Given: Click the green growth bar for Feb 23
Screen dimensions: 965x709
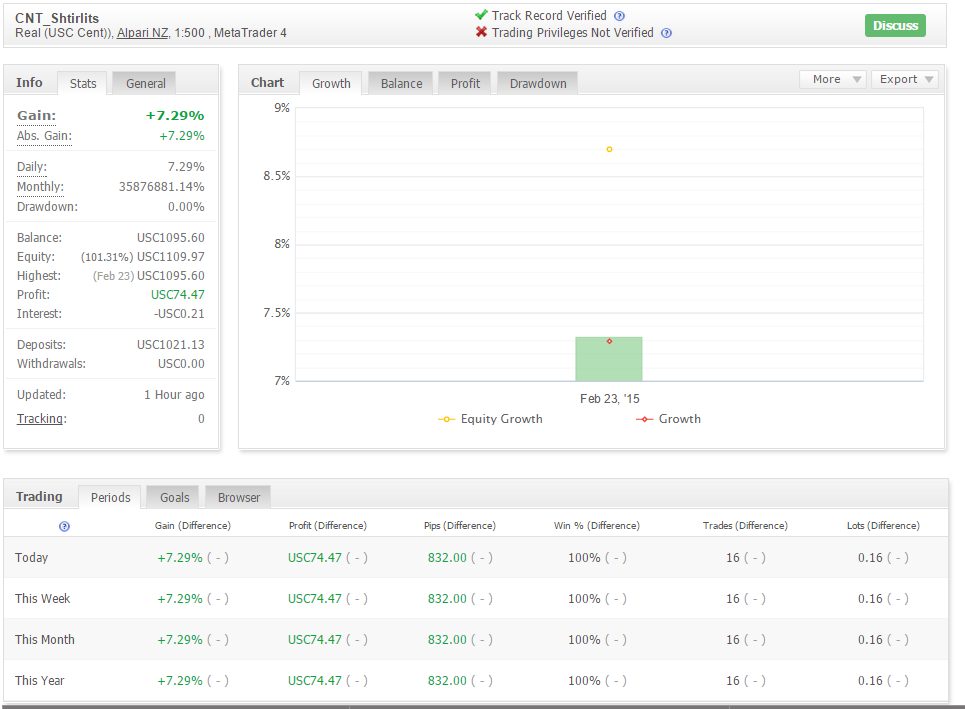Looking at the screenshot, I should point(609,359).
